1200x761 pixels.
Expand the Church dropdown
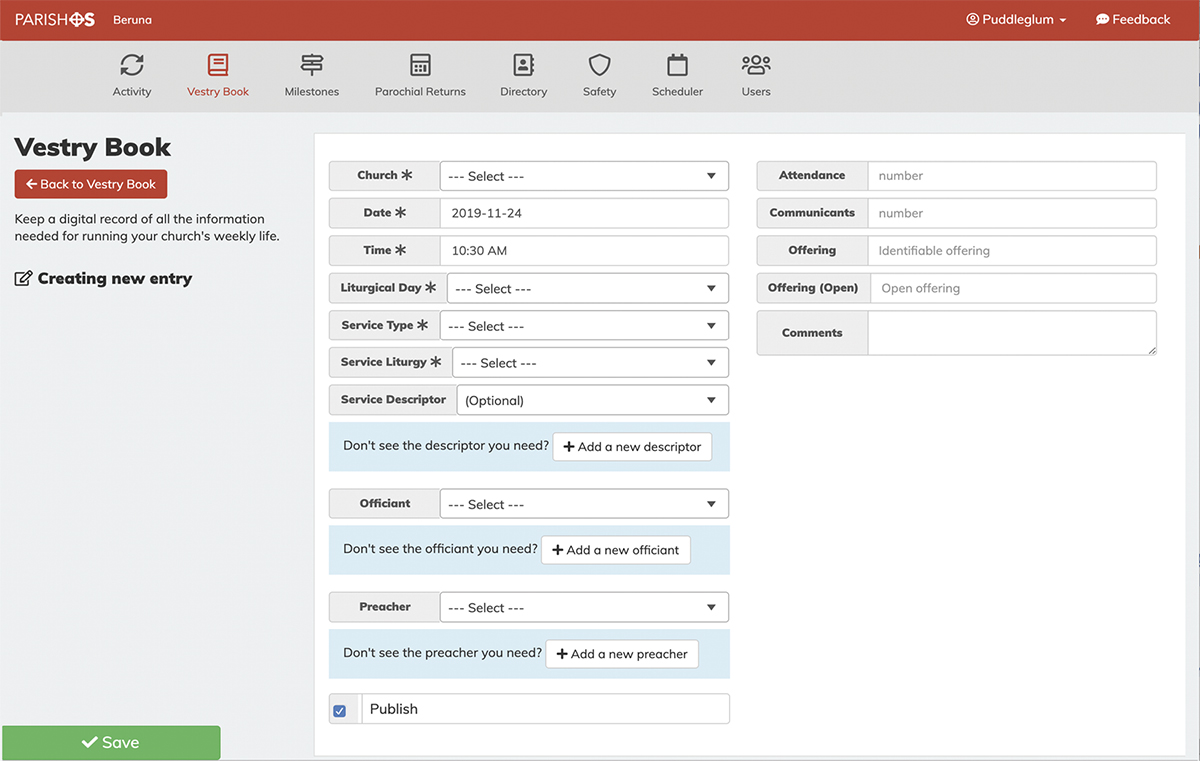pos(584,176)
